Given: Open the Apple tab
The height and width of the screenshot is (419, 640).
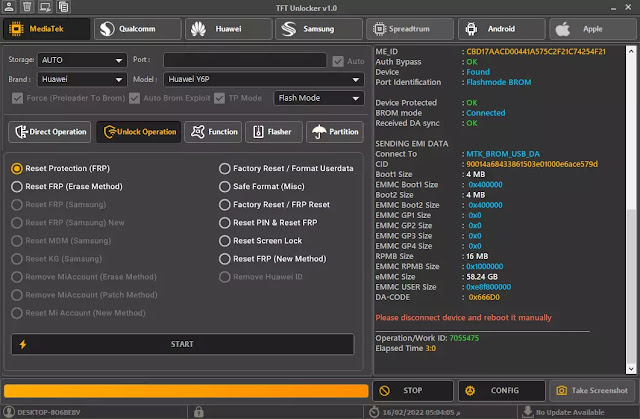Looking at the screenshot, I should pos(593,29).
